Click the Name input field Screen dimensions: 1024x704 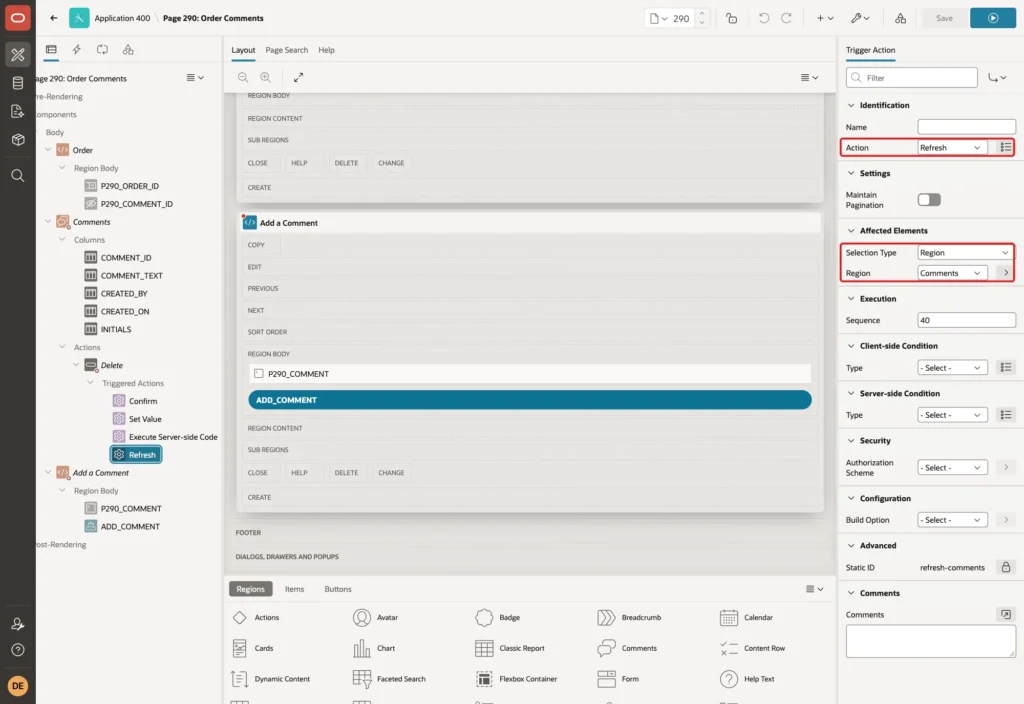pyautogui.click(x=967, y=127)
